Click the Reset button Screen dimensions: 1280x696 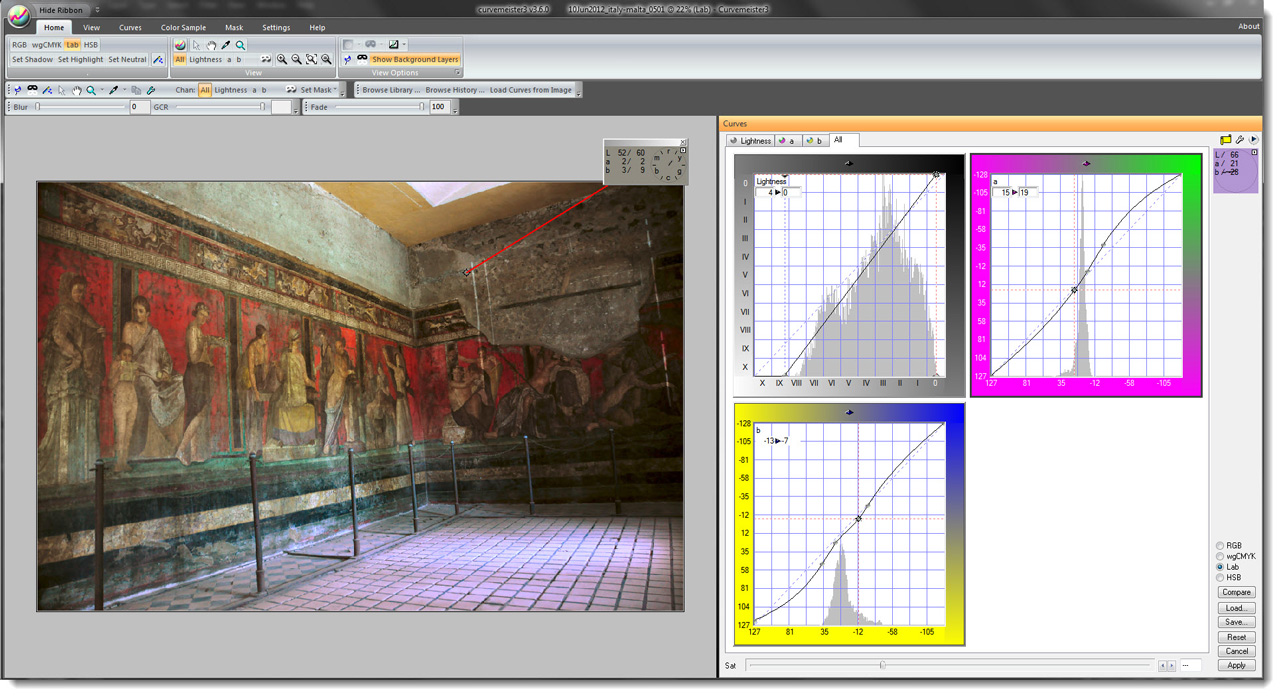1236,637
